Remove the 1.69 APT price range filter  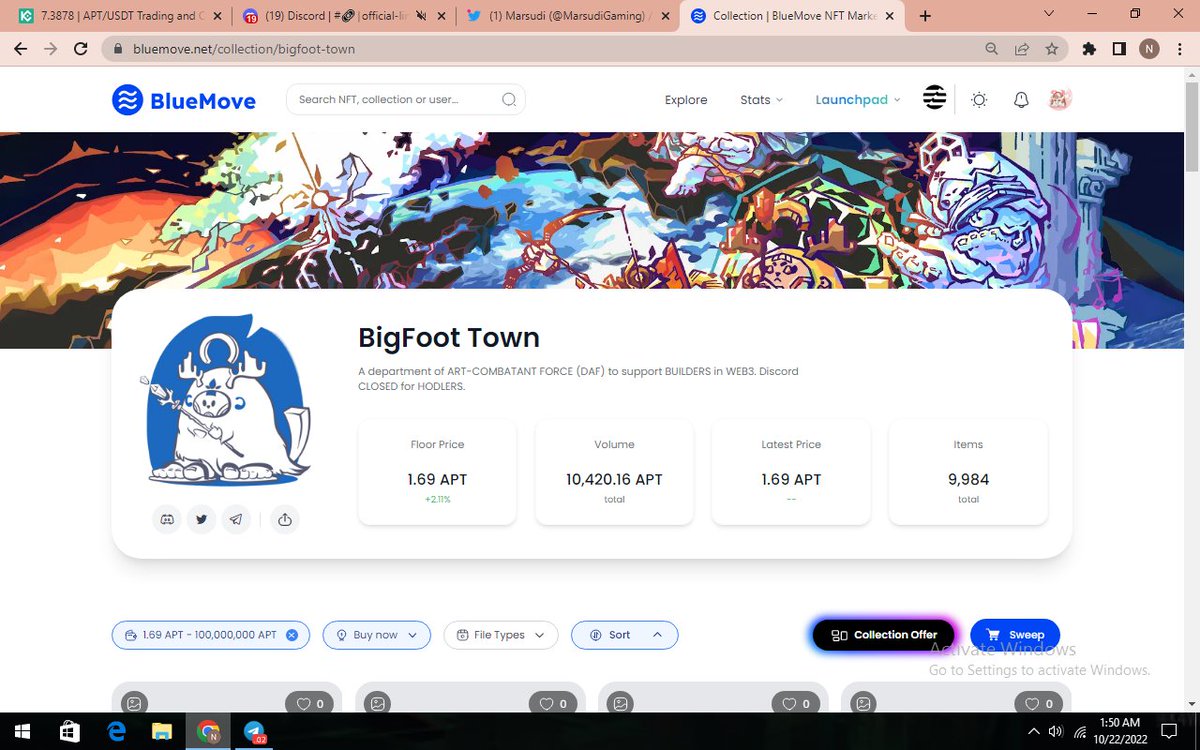point(292,635)
